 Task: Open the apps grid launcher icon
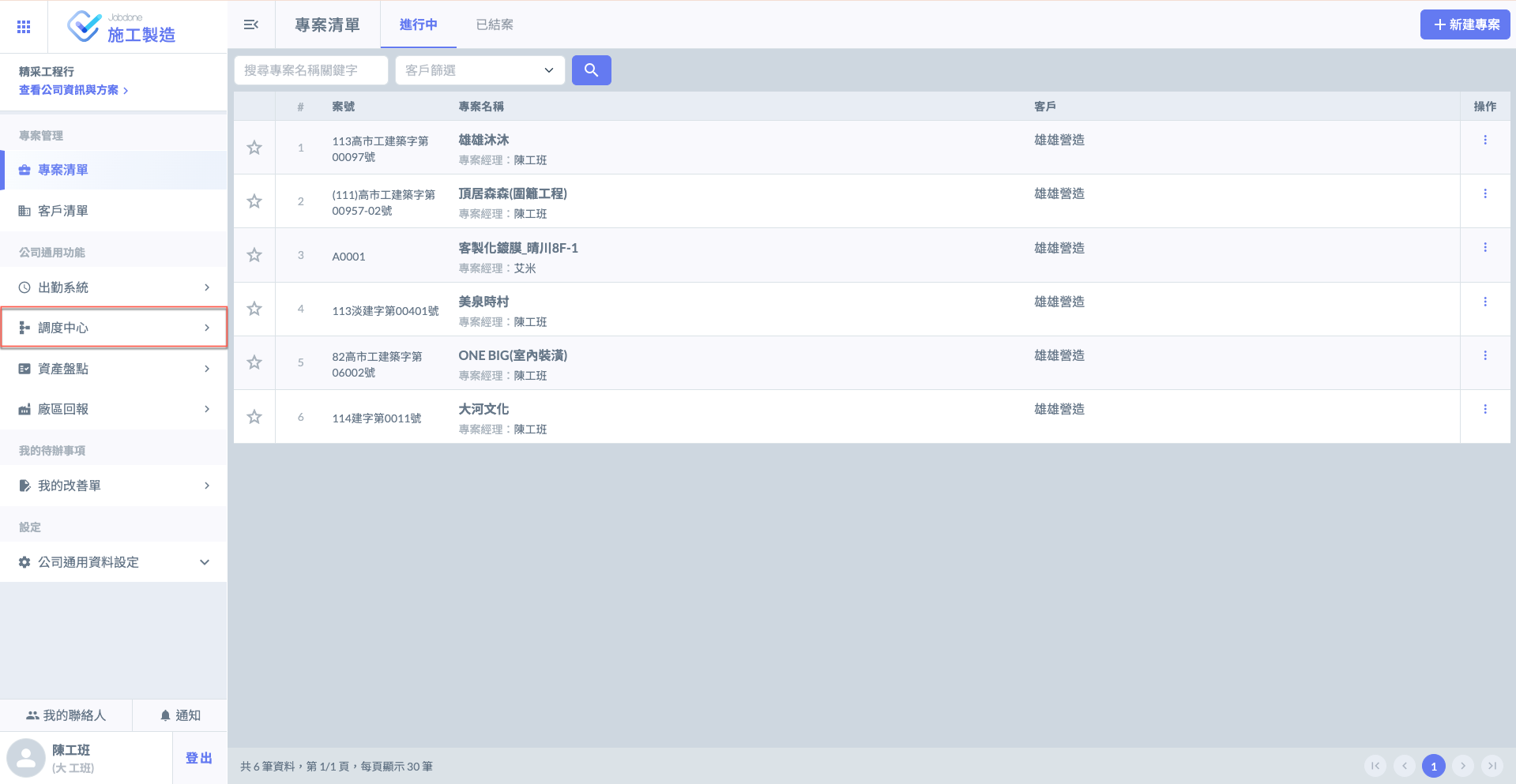pos(24,27)
